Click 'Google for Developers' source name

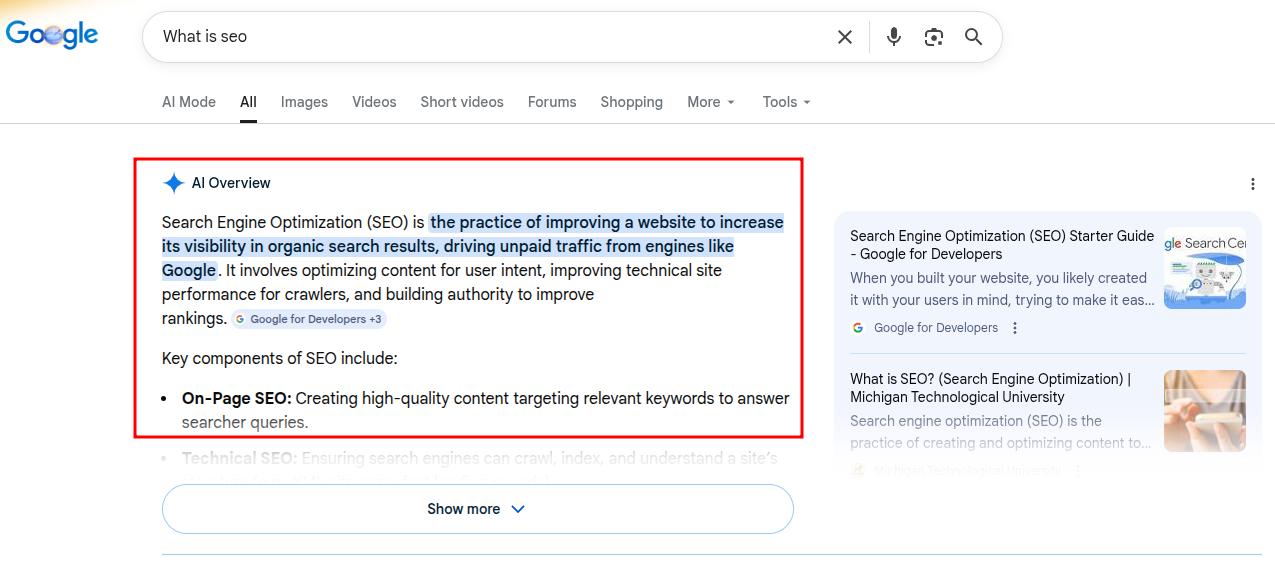click(x=936, y=328)
